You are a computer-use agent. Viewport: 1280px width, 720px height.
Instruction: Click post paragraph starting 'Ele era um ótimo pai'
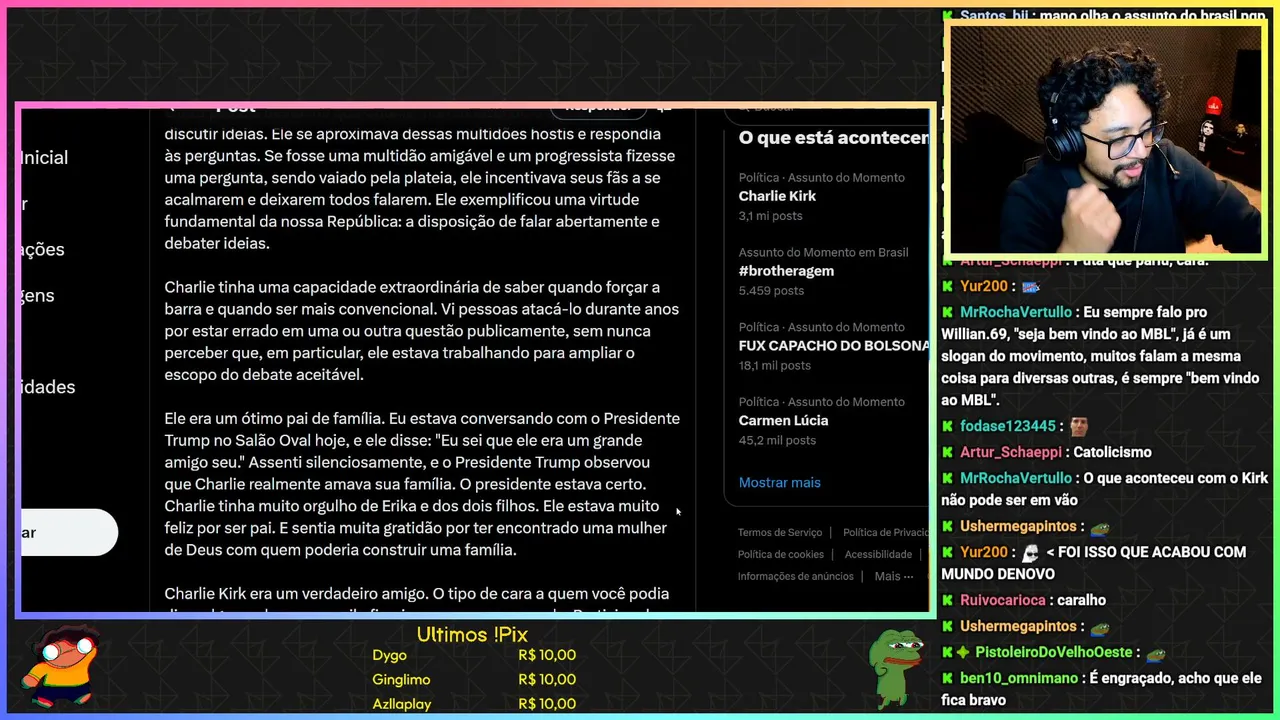coord(422,484)
